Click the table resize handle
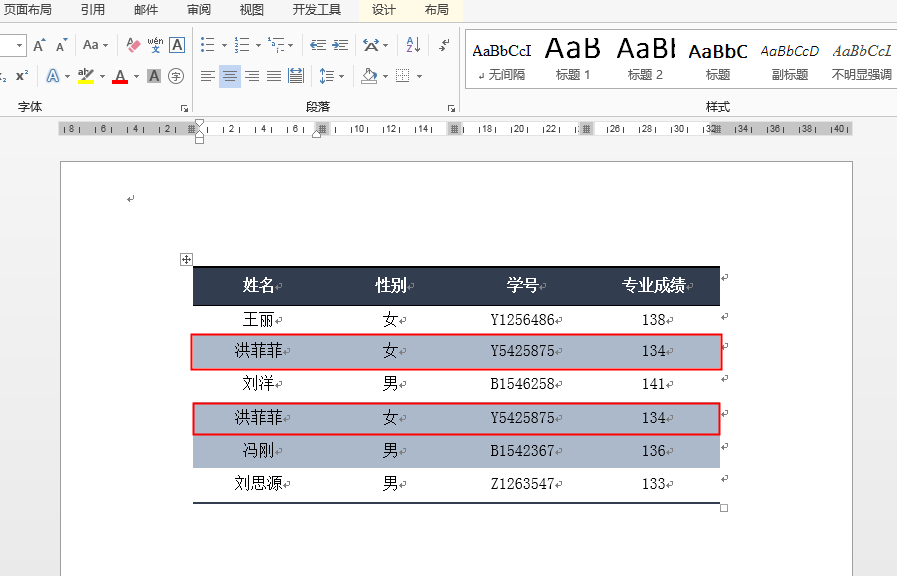Image resolution: width=897 pixels, height=576 pixels. click(x=724, y=508)
